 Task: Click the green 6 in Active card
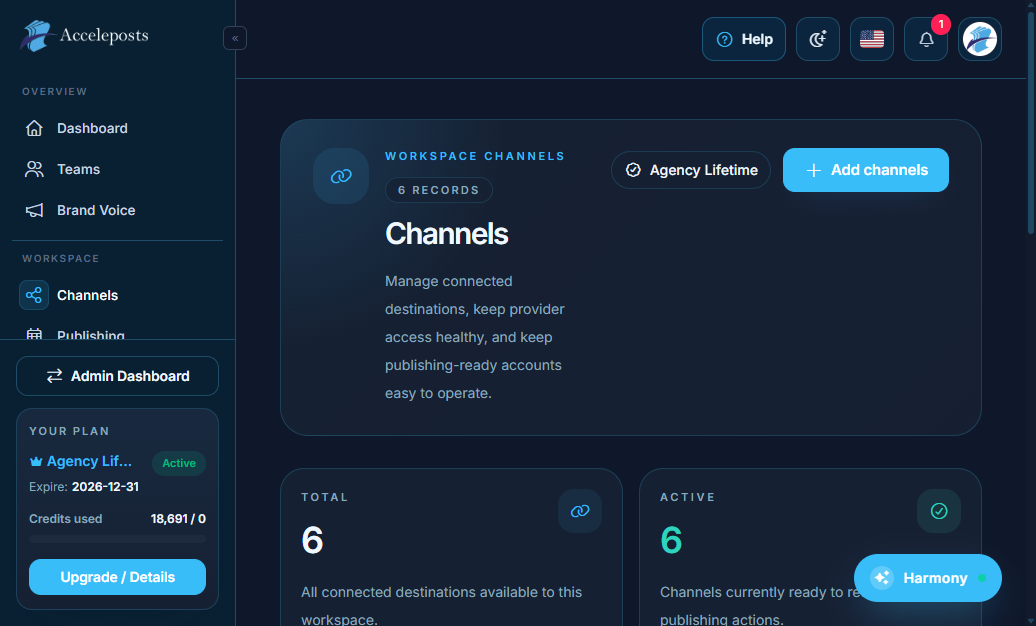pos(671,540)
